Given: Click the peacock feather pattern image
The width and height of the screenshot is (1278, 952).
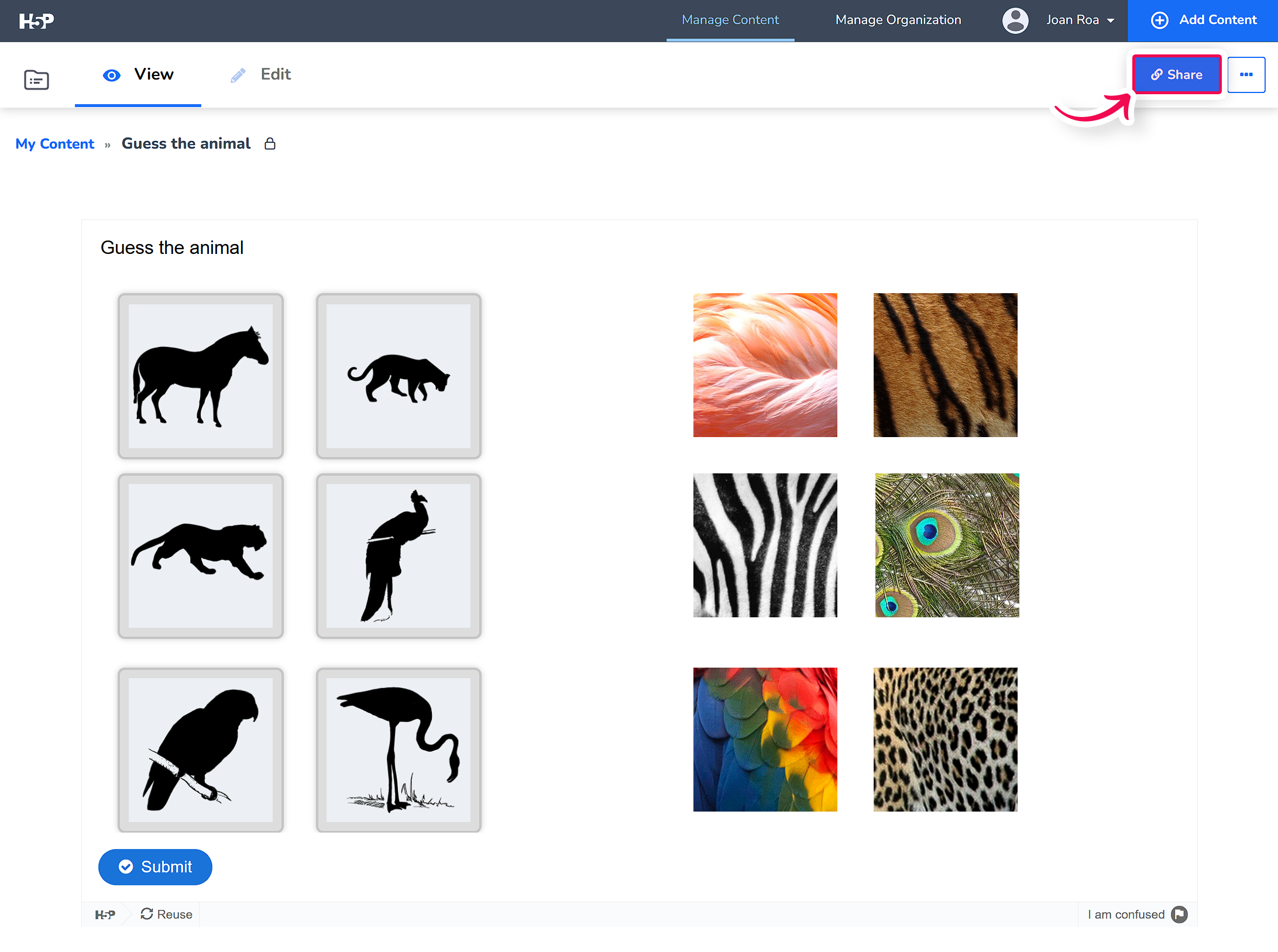Looking at the screenshot, I should (946, 545).
